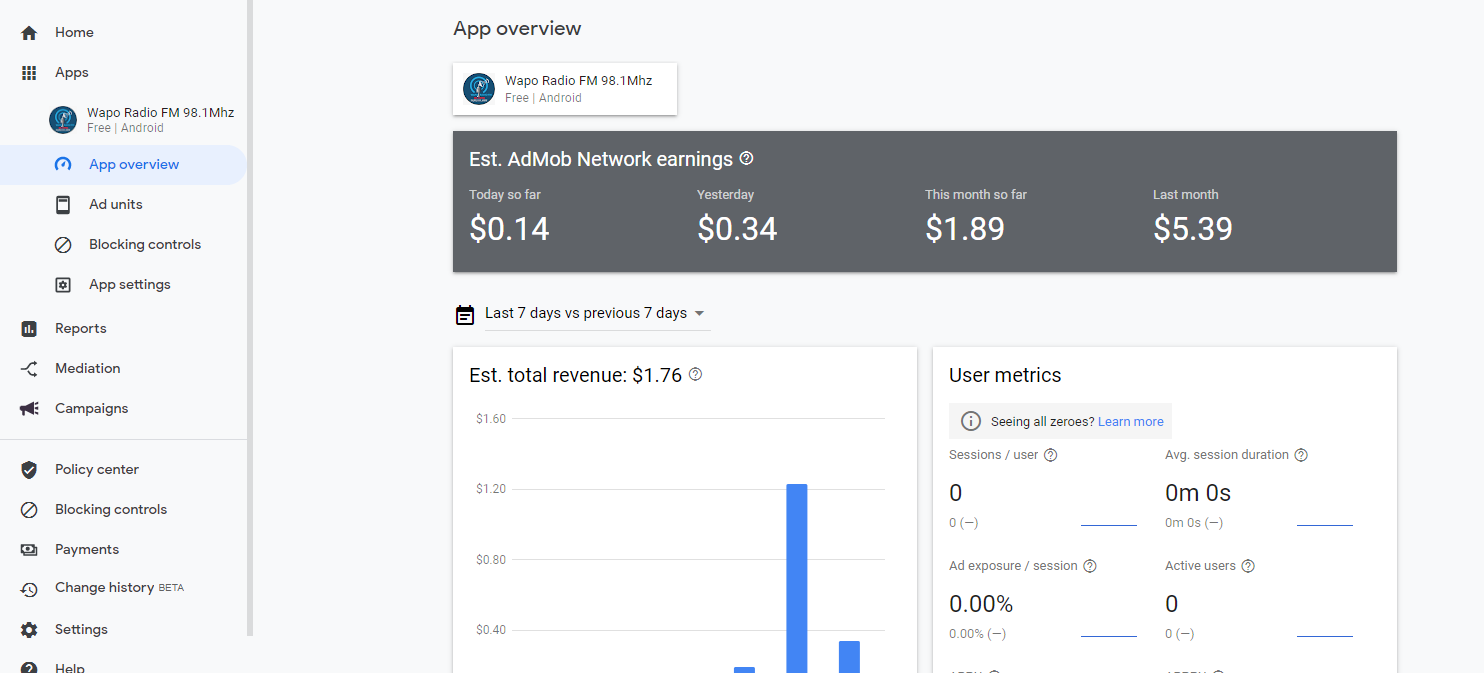Click the date range dropdown arrow
The width and height of the screenshot is (1484, 673).
pos(699,313)
